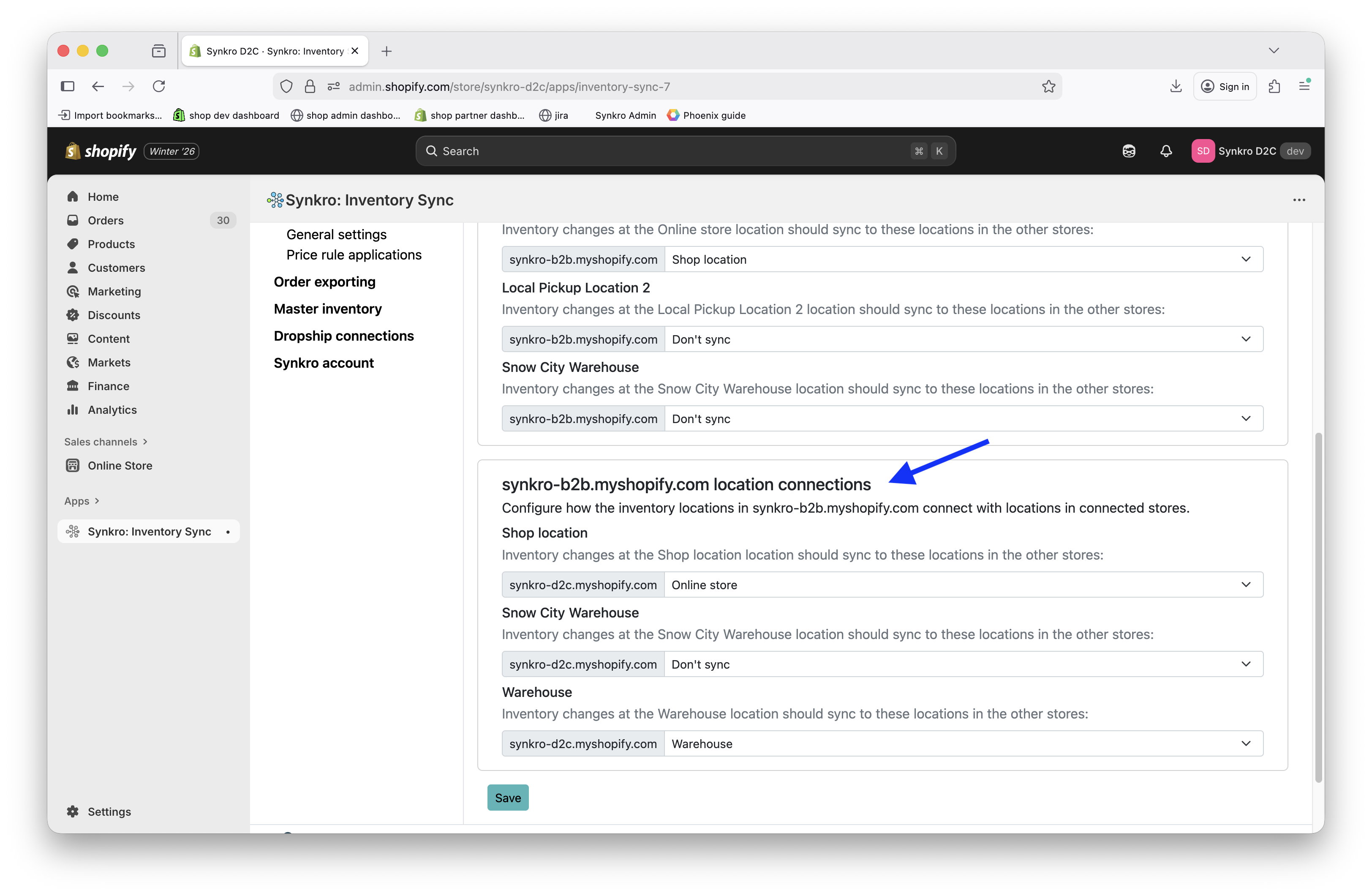This screenshot has width=1372, height=896.
Task: Click the Sidekick assistant icon in top bar
Action: pyautogui.click(x=1129, y=151)
